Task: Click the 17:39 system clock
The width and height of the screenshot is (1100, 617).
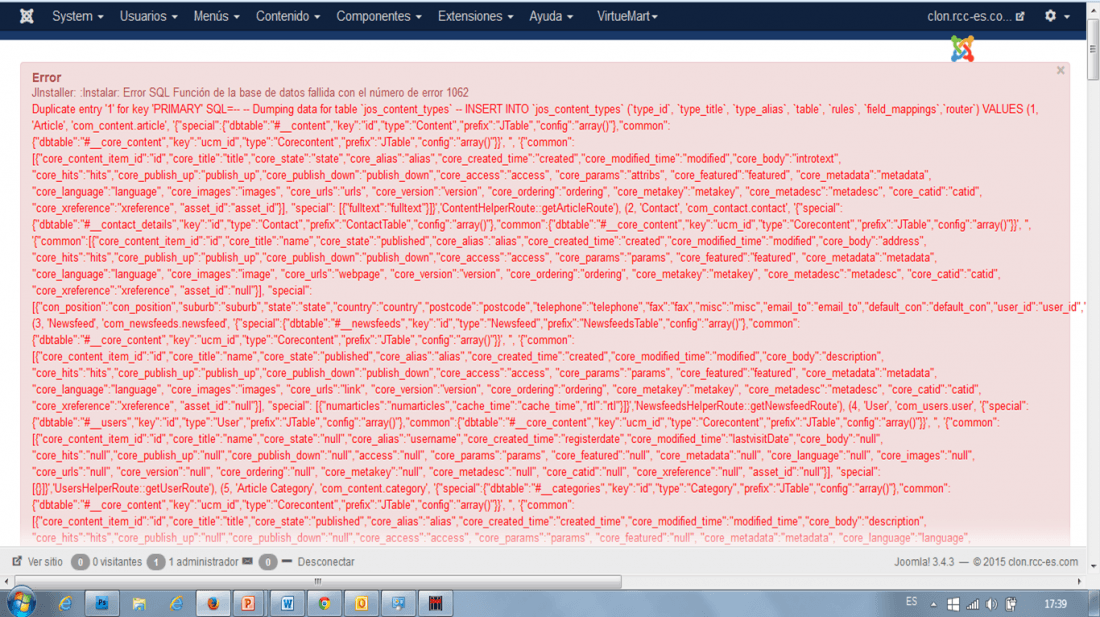Action: tap(1055, 604)
